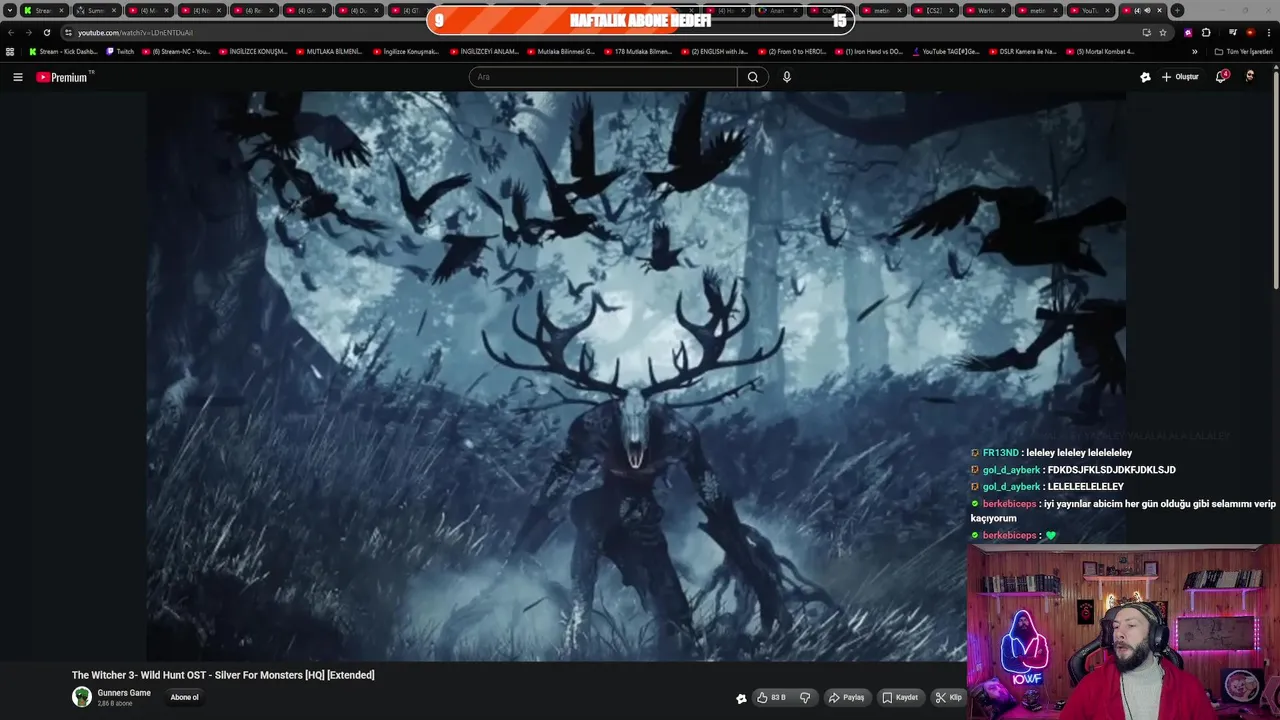The image size is (1280, 720).
Task: Open the Twitch bookmark
Action: (x=120, y=51)
